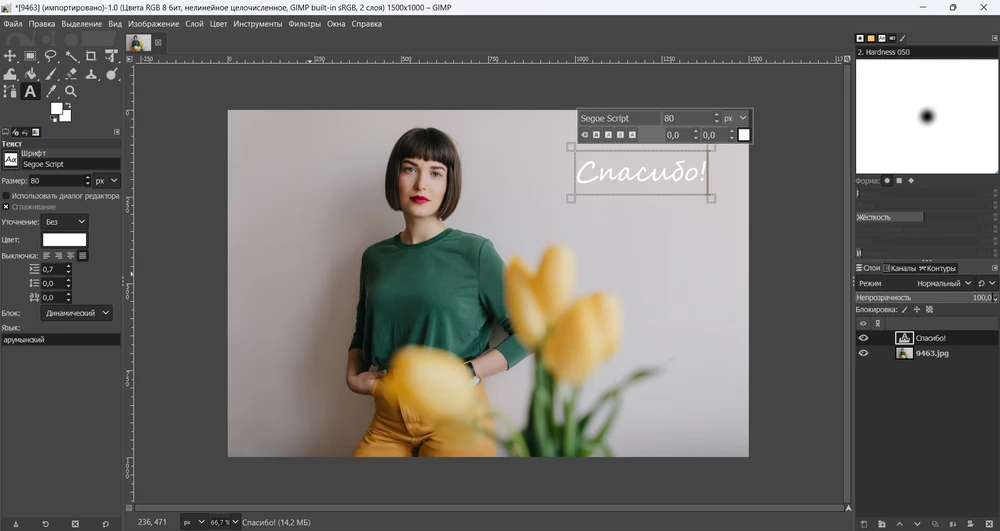The image size is (1000, 531).
Task: Activate the Text tool icon
Action: (30, 91)
